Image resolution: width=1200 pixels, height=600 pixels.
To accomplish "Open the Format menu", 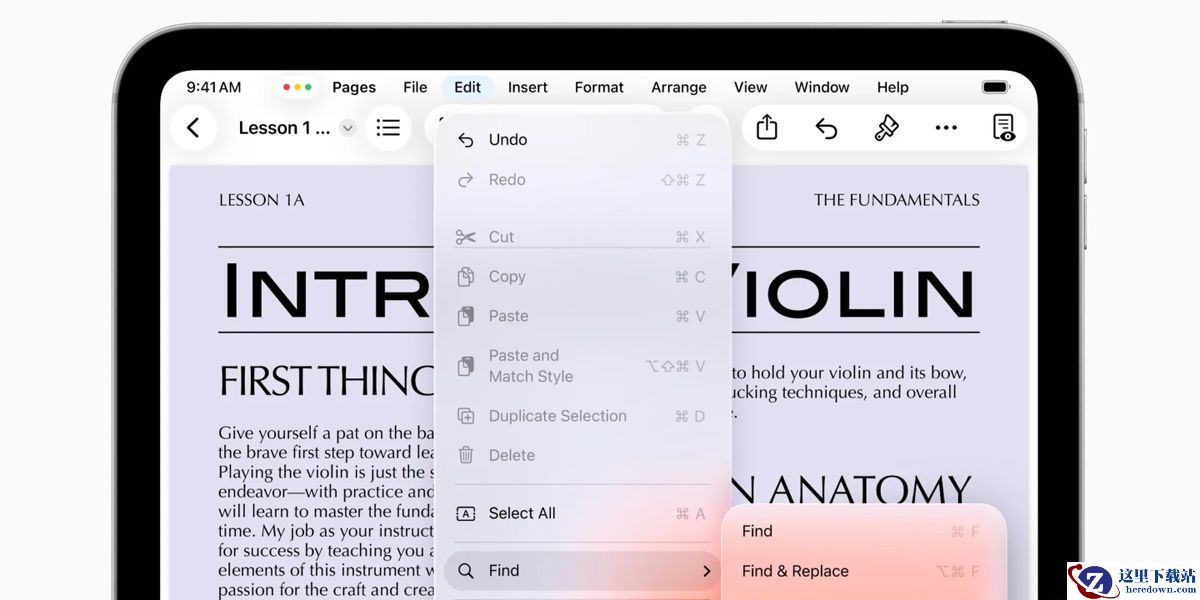I will click(599, 87).
